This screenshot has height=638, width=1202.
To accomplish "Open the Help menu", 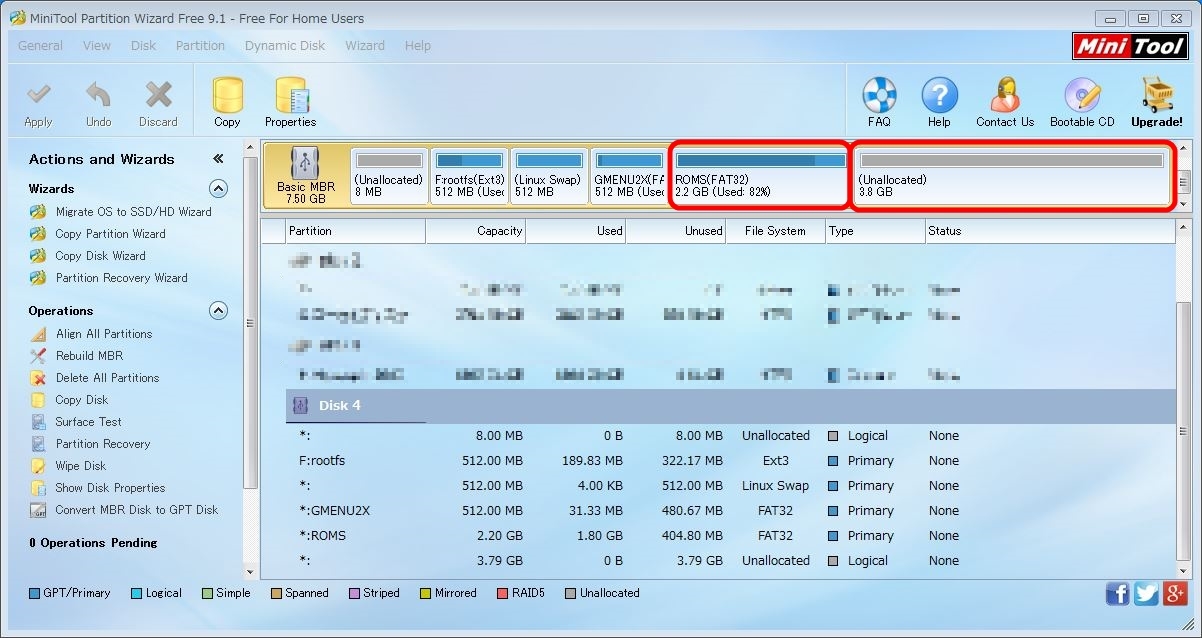I will [418, 45].
